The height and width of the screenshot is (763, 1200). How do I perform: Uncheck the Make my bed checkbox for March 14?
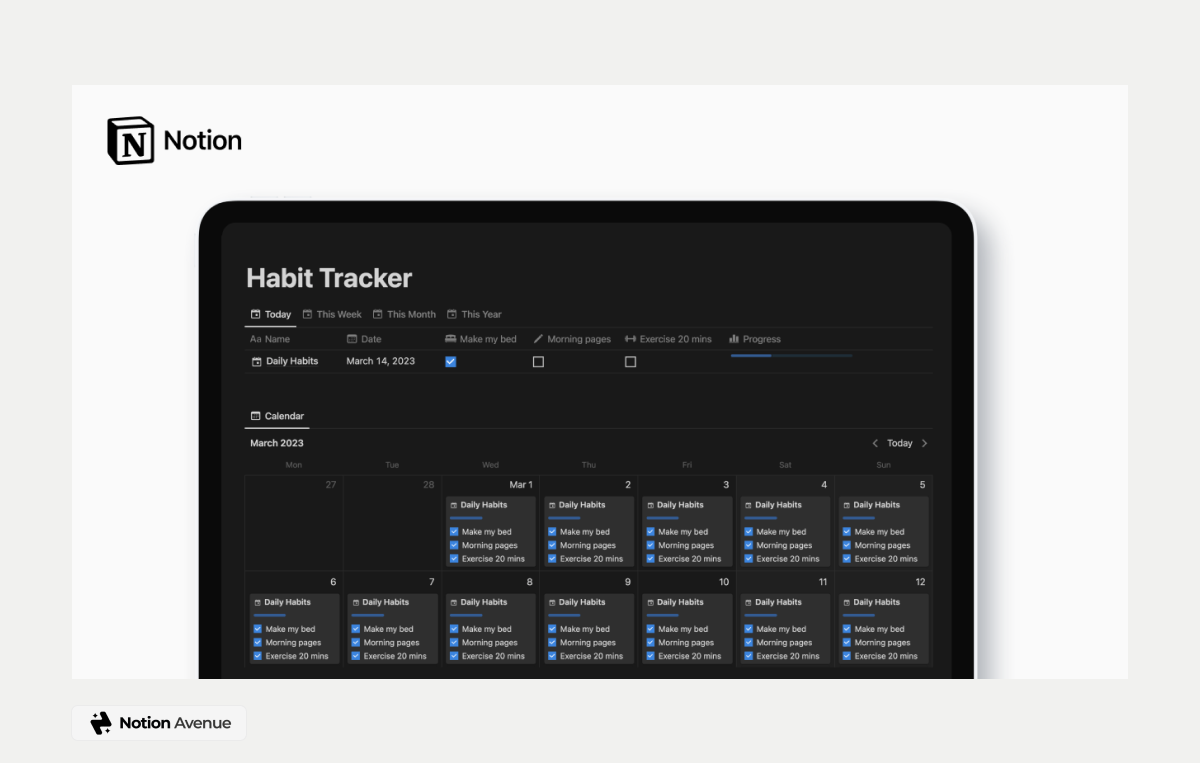point(450,361)
